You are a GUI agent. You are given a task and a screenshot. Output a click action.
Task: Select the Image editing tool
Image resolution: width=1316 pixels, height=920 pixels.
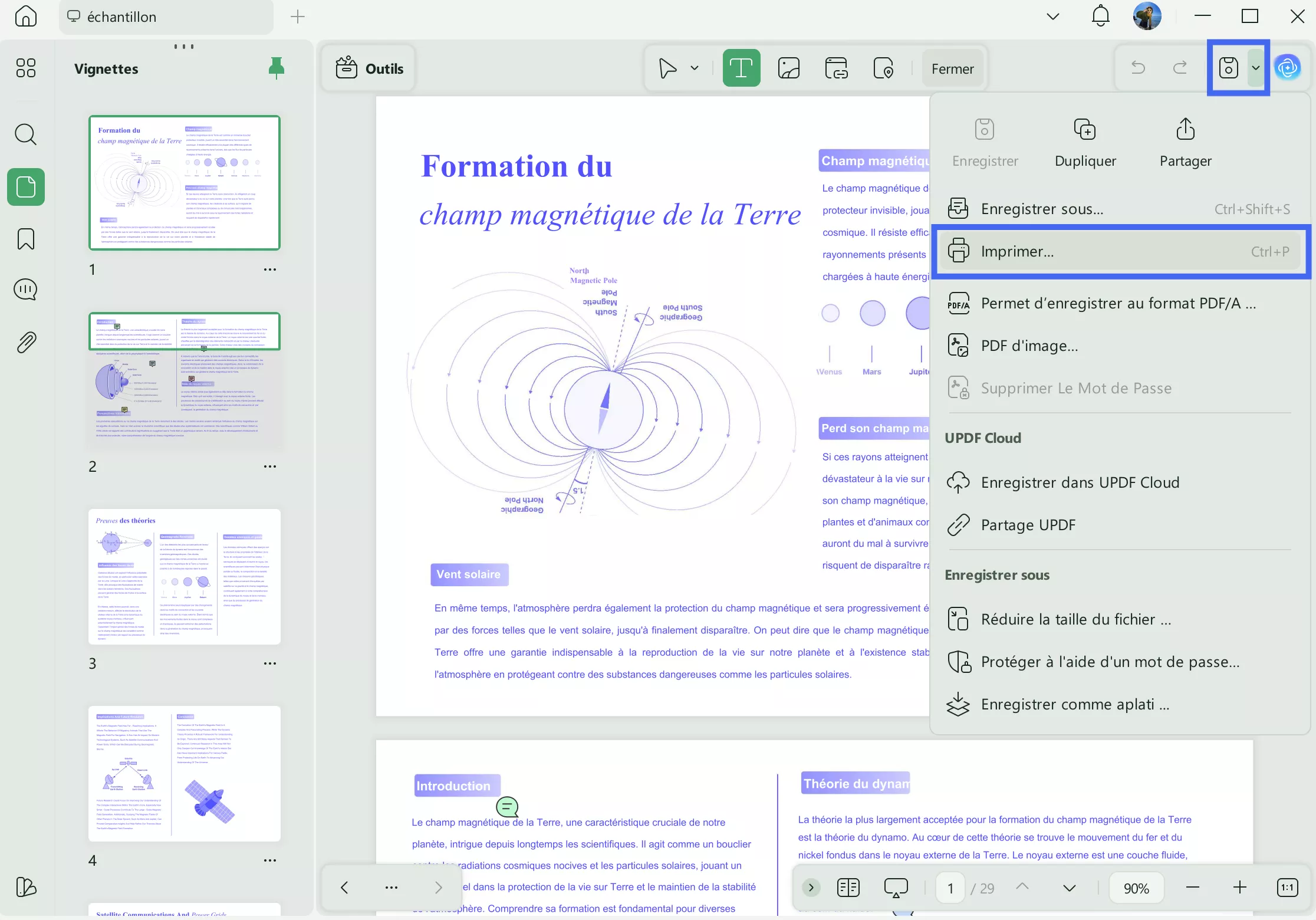click(789, 67)
